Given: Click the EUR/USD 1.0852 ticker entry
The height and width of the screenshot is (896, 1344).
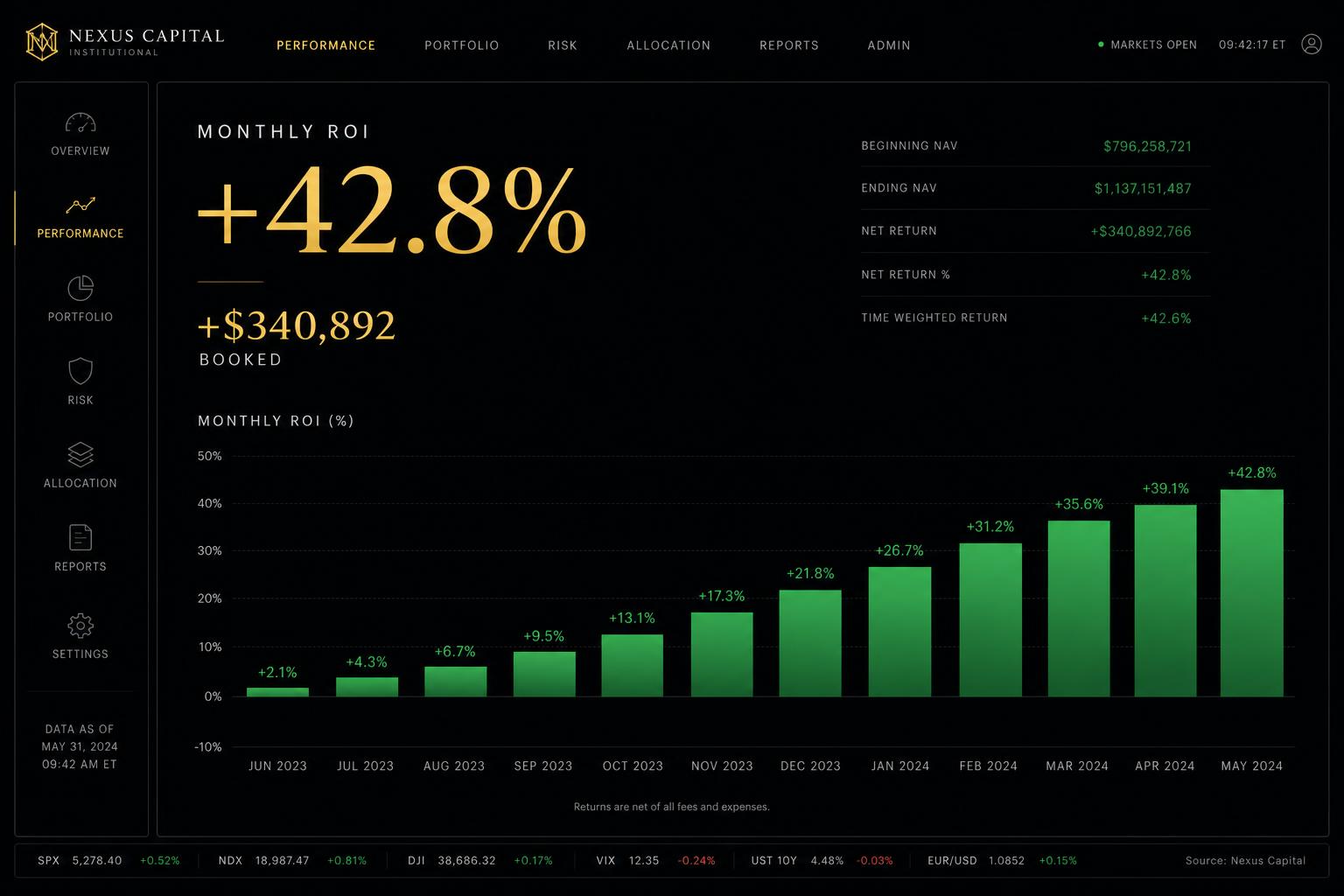Looking at the screenshot, I should pos(1002,861).
